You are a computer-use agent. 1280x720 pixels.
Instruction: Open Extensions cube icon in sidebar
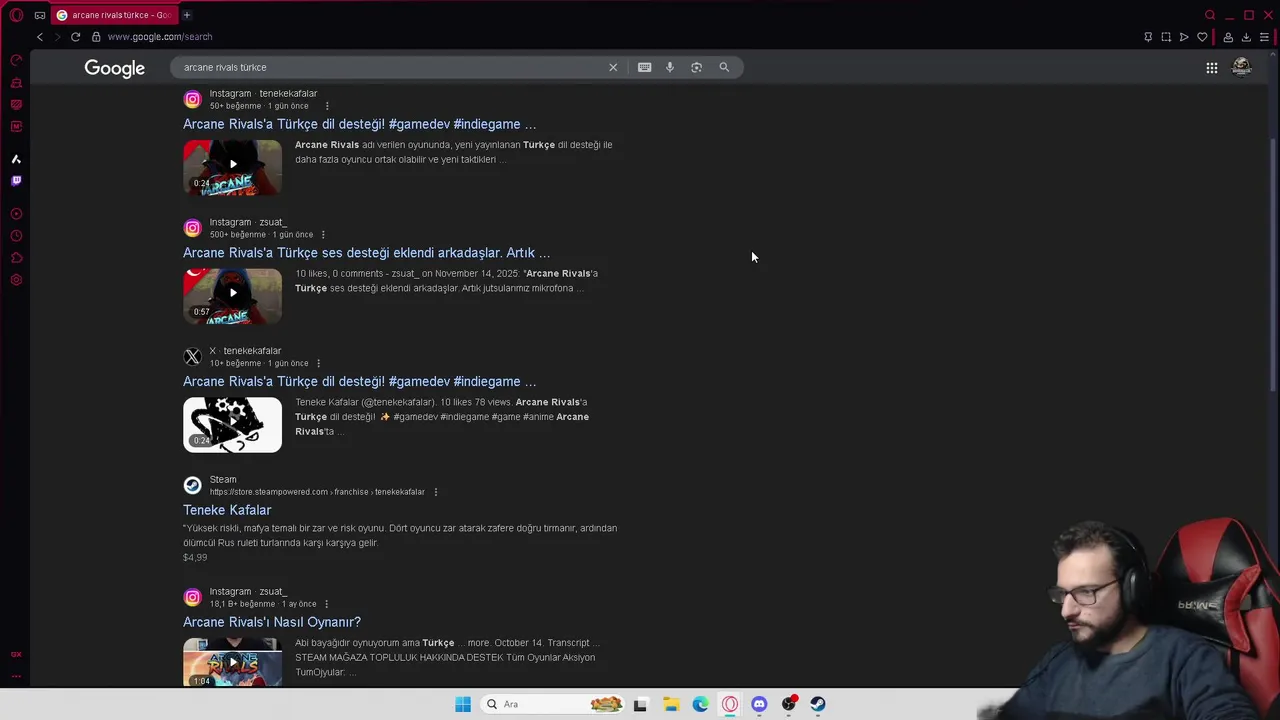pyautogui.click(x=16, y=258)
